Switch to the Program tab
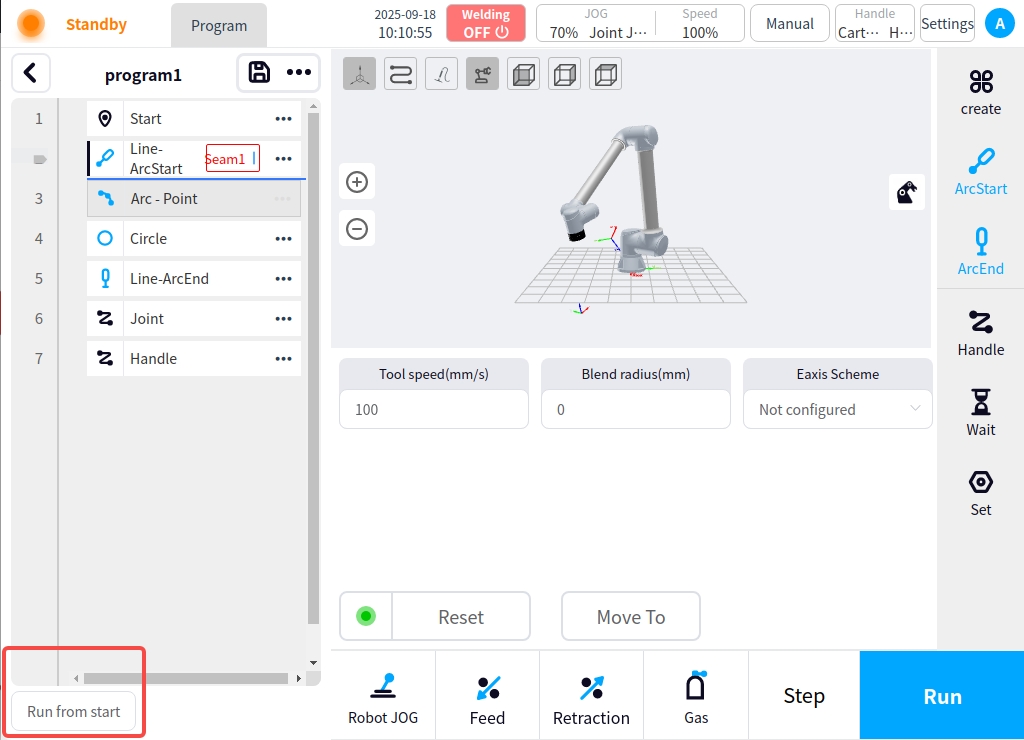 [x=219, y=26]
